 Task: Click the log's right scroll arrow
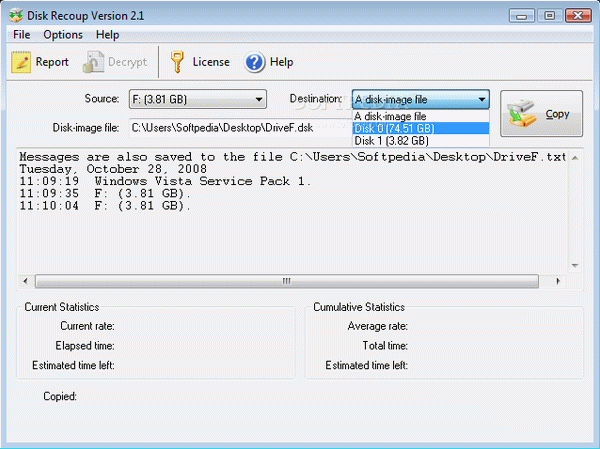(558, 281)
